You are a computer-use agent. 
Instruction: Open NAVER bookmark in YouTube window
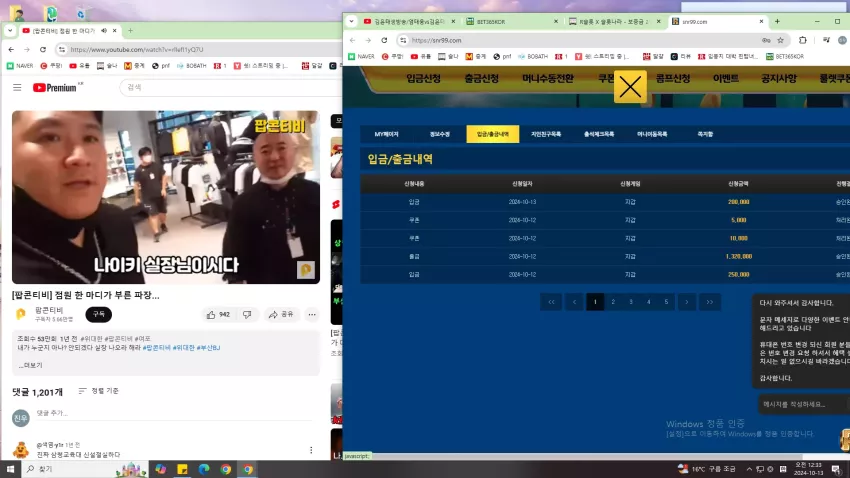[x=20, y=66]
